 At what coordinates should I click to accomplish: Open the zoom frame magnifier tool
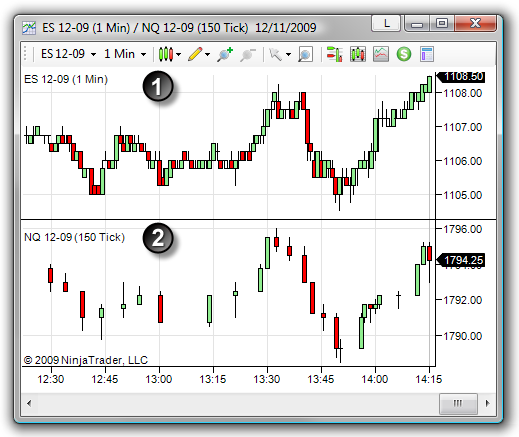pyautogui.click(x=305, y=54)
